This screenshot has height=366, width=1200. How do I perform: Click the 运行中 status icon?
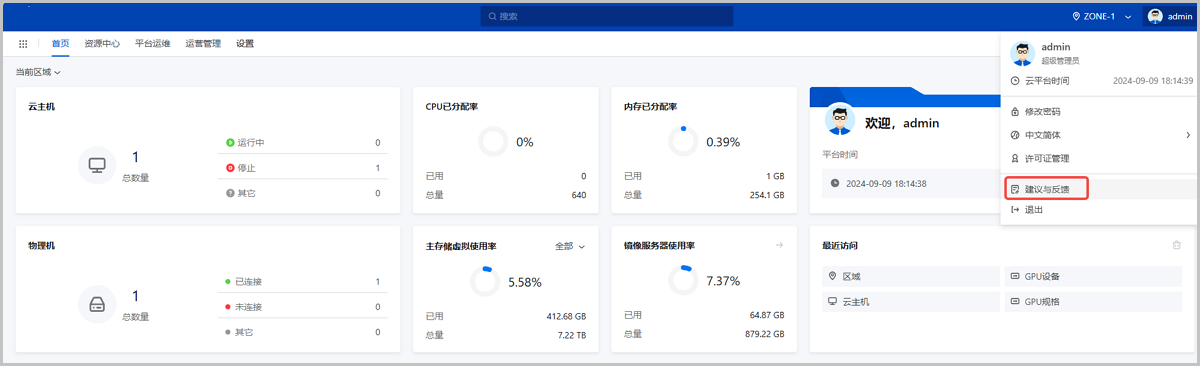pyautogui.click(x=230, y=143)
